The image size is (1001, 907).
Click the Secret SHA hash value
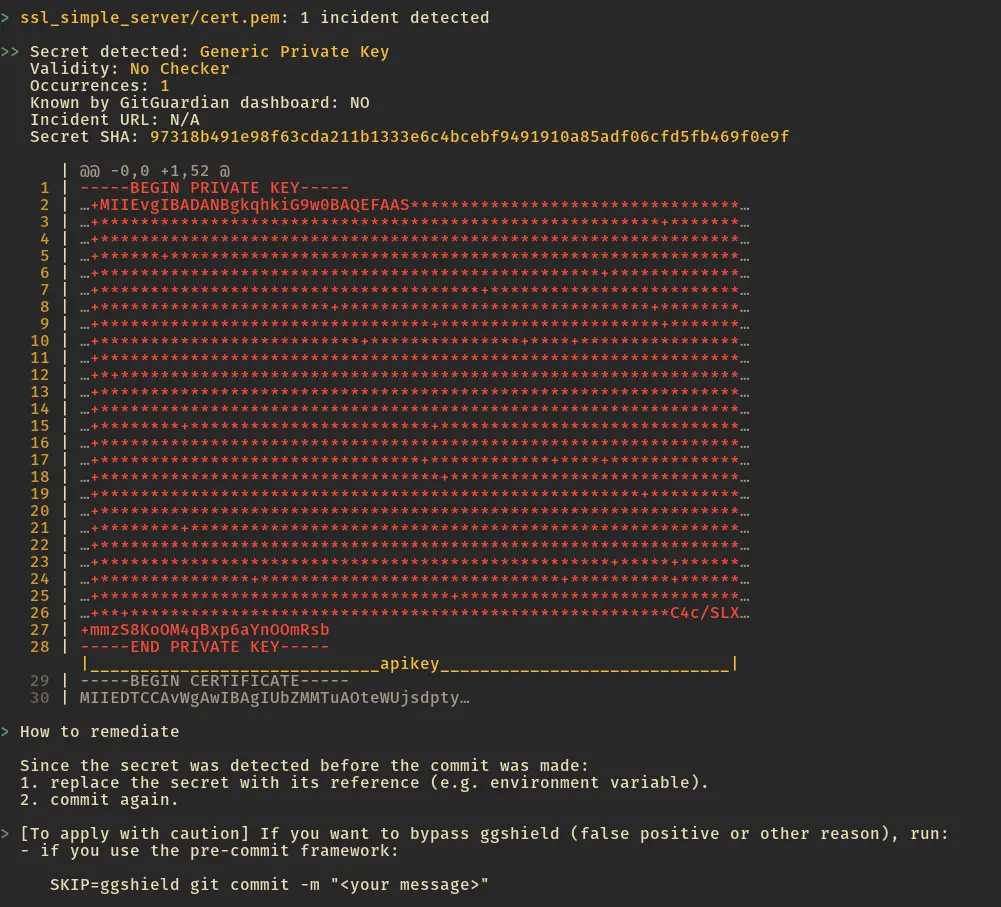click(x=469, y=136)
